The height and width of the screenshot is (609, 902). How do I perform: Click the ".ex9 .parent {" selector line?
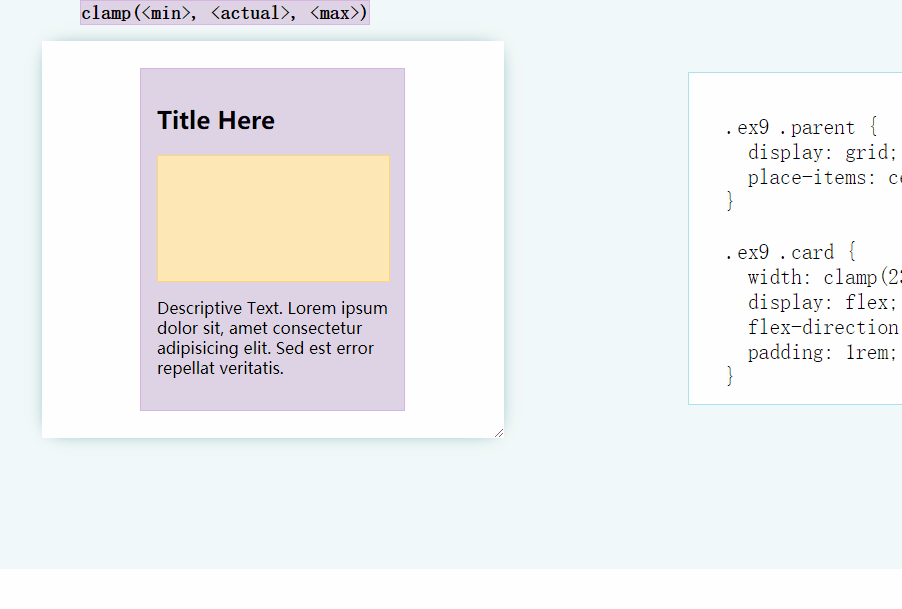[801, 128]
